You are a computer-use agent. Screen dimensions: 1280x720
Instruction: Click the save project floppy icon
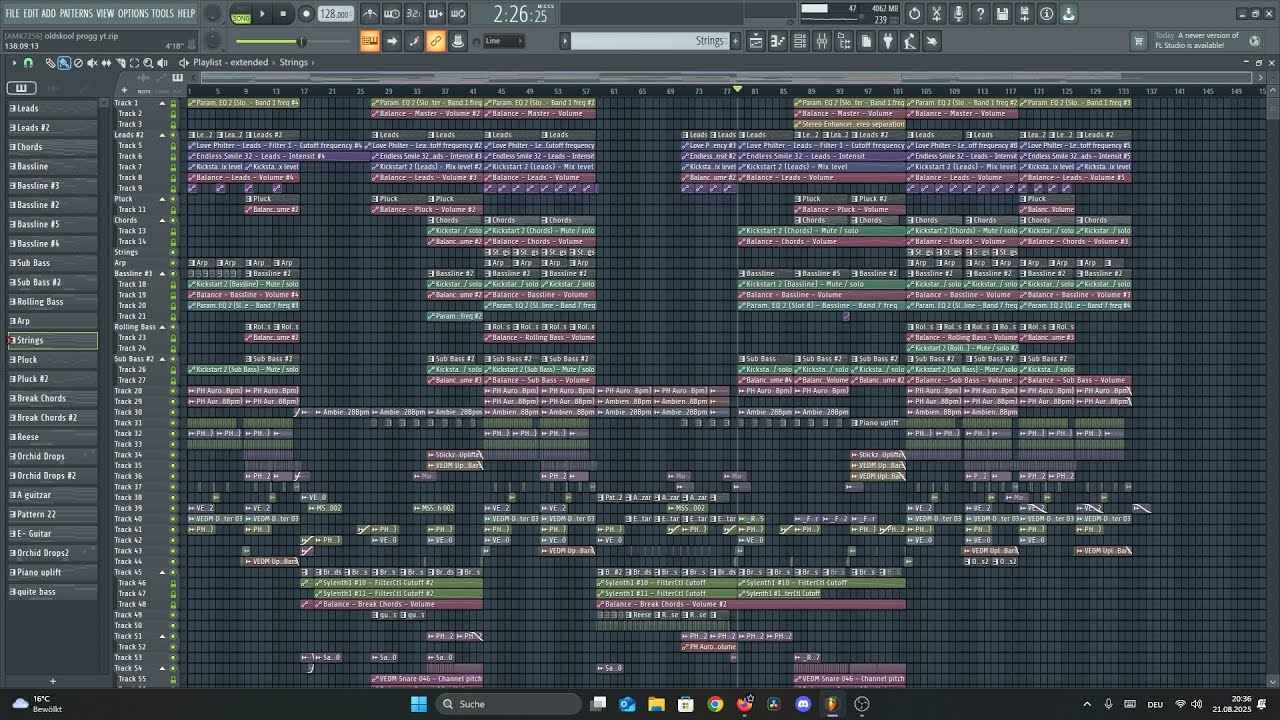[x=1003, y=14]
